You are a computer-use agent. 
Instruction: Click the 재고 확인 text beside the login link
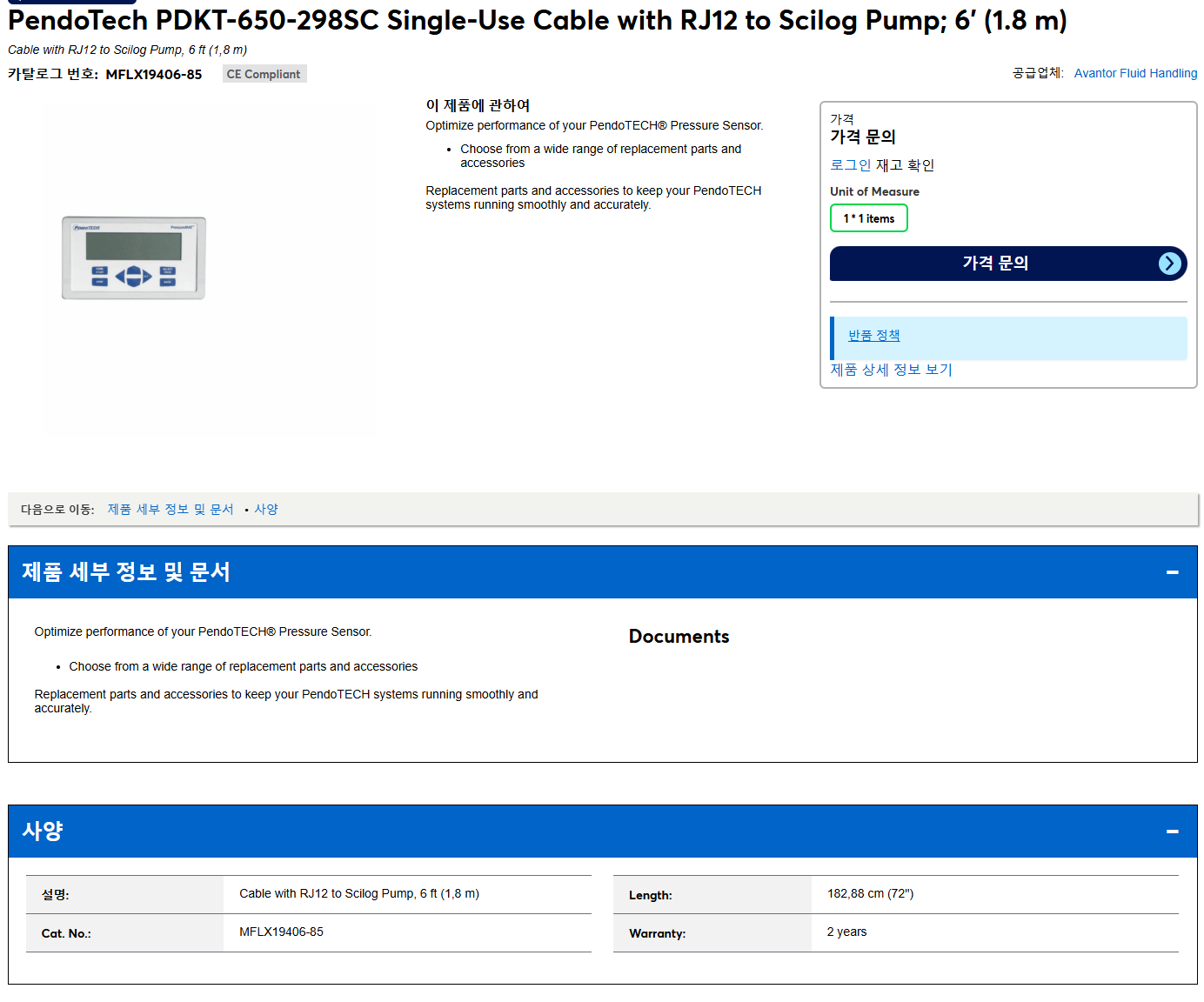tap(905, 165)
